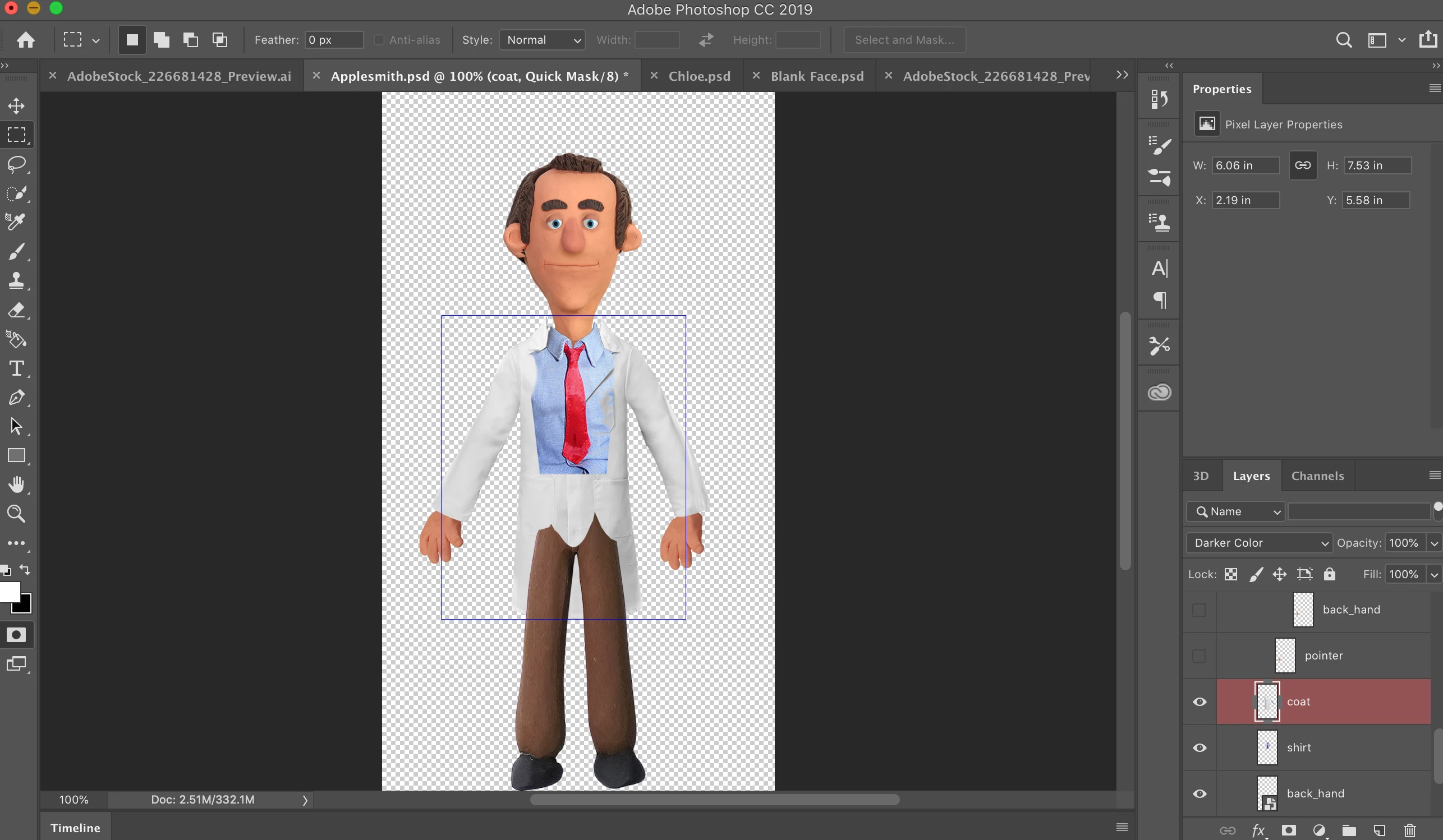1443x840 pixels.
Task: Expand the layer Opacity dropdown arrow
Action: (x=1434, y=543)
